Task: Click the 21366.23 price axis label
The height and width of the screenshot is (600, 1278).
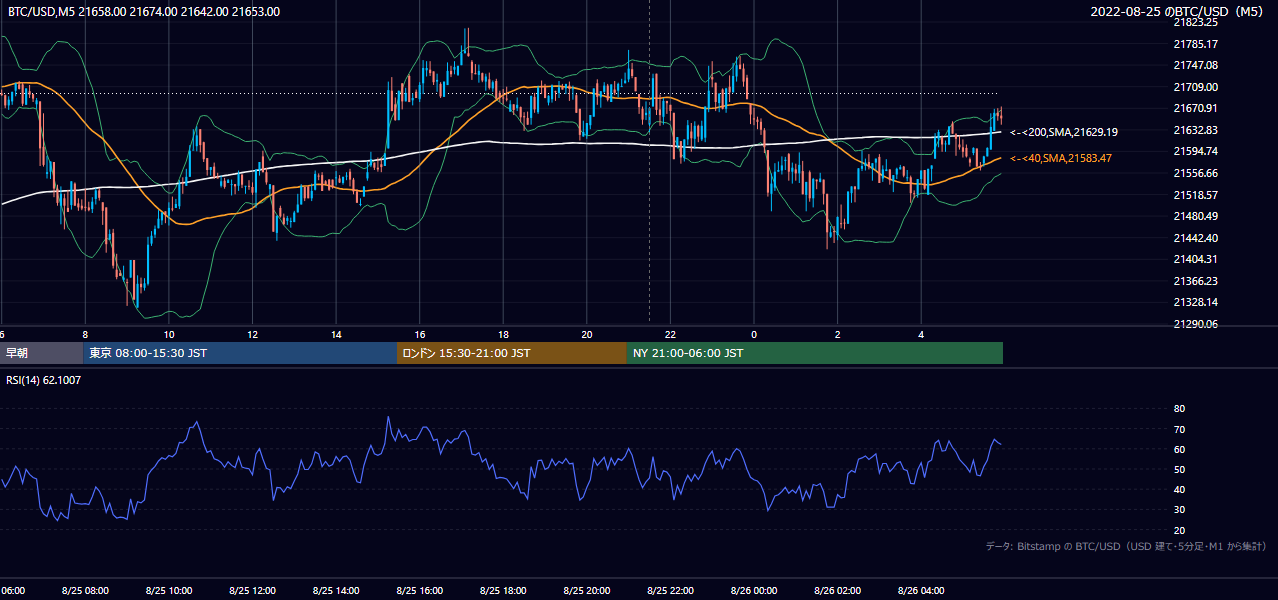Action: [x=1195, y=281]
